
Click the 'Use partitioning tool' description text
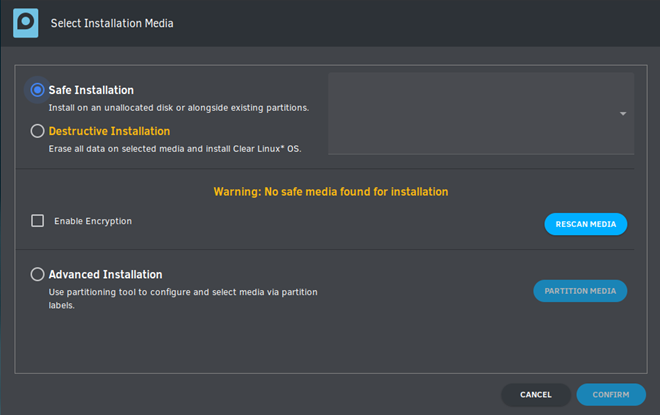183,298
